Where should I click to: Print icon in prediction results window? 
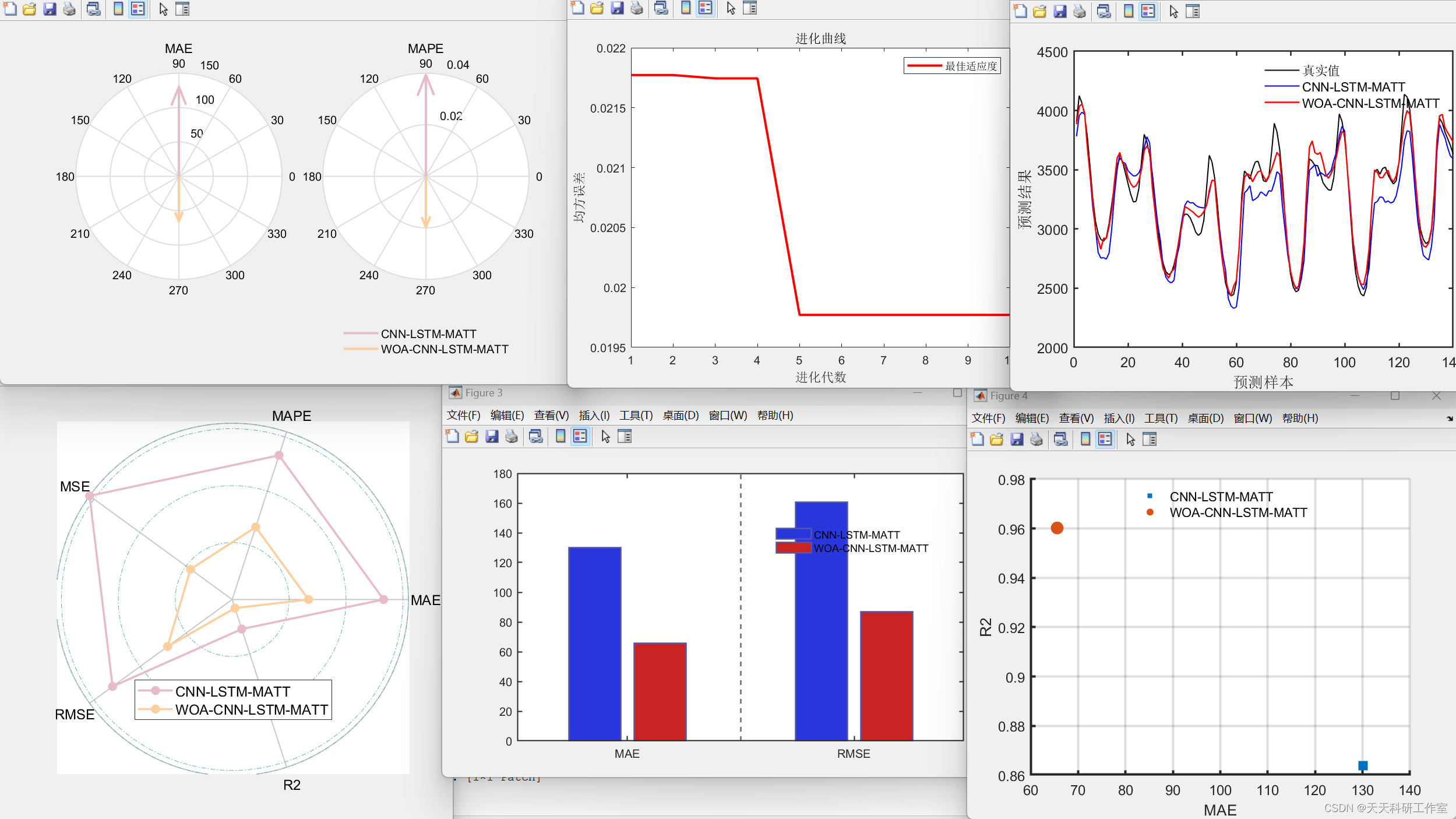[x=1080, y=11]
